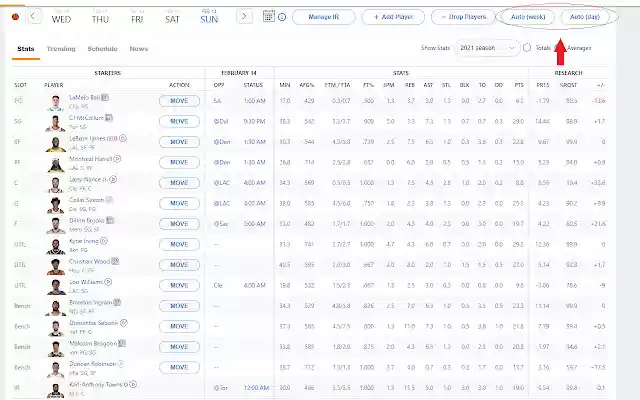The width and height of the screenshot is (640, 400).
Task: Switch to the Stats tab
Action: 26,49
